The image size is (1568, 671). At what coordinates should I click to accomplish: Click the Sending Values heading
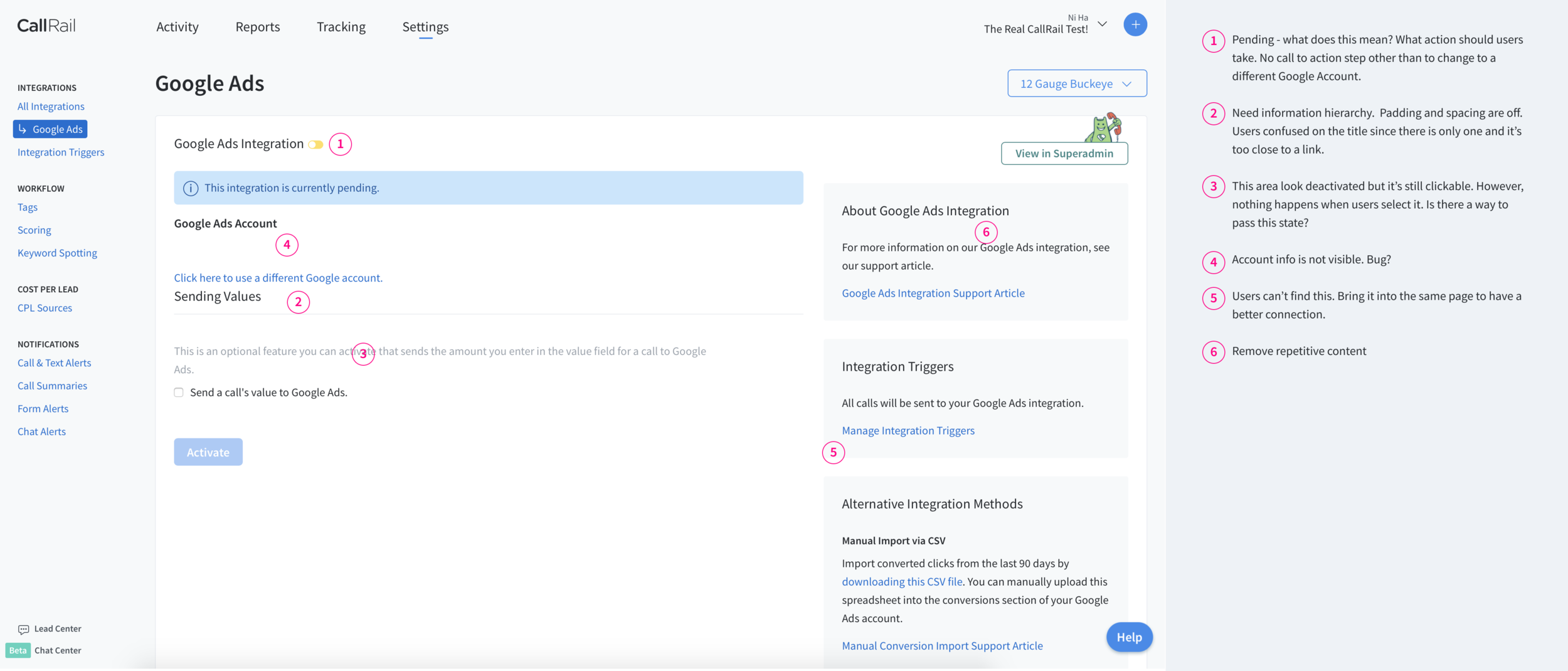click(217, 297)
